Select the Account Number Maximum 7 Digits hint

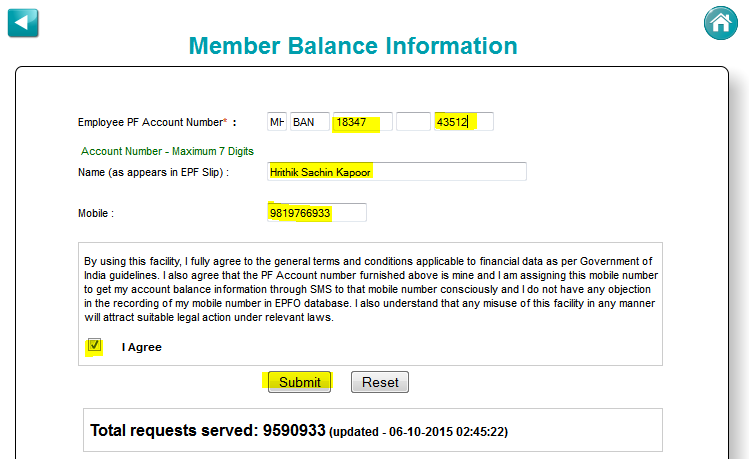(167, 151)
